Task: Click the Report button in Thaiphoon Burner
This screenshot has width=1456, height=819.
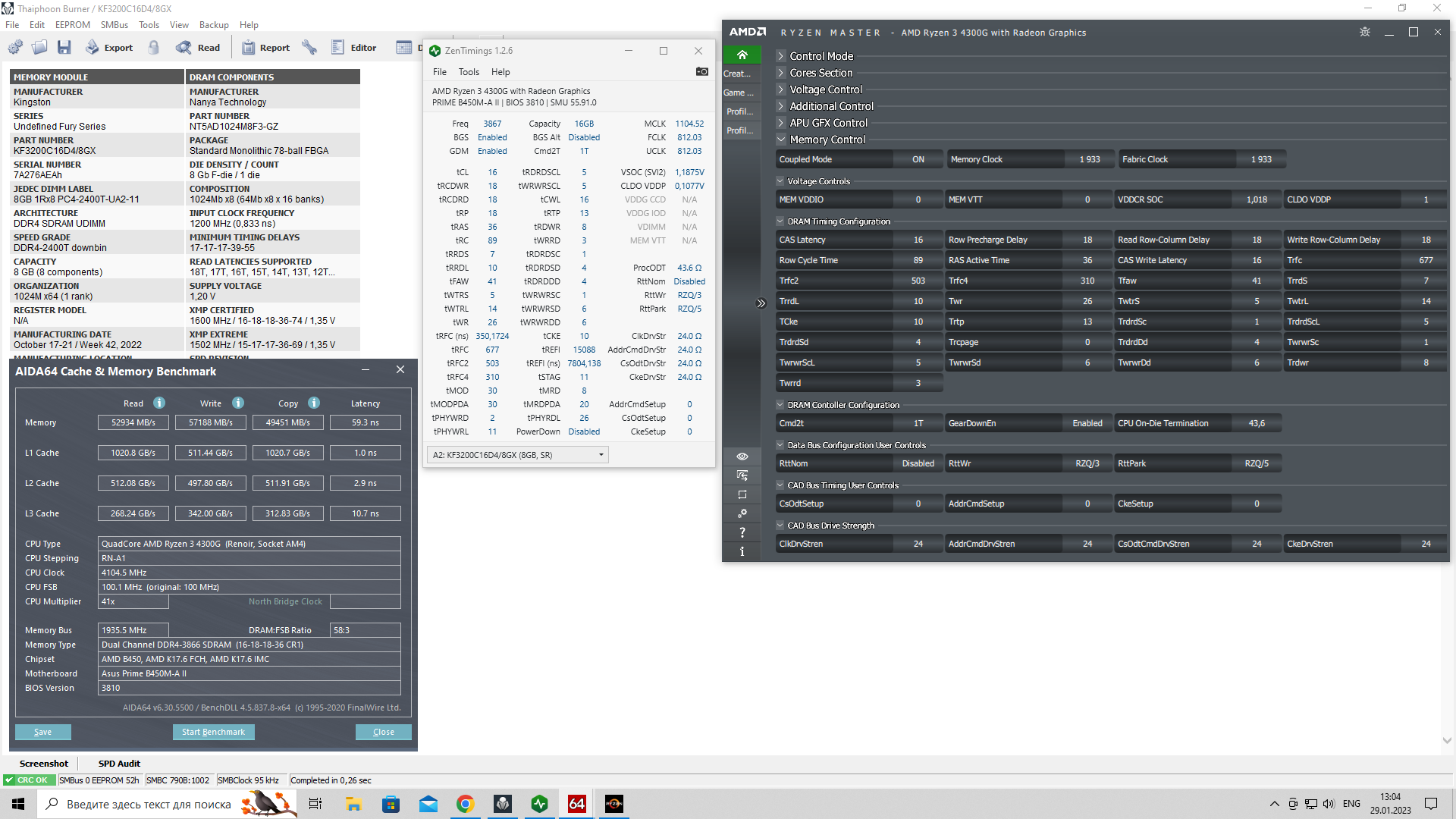Action: pos(265,47)
